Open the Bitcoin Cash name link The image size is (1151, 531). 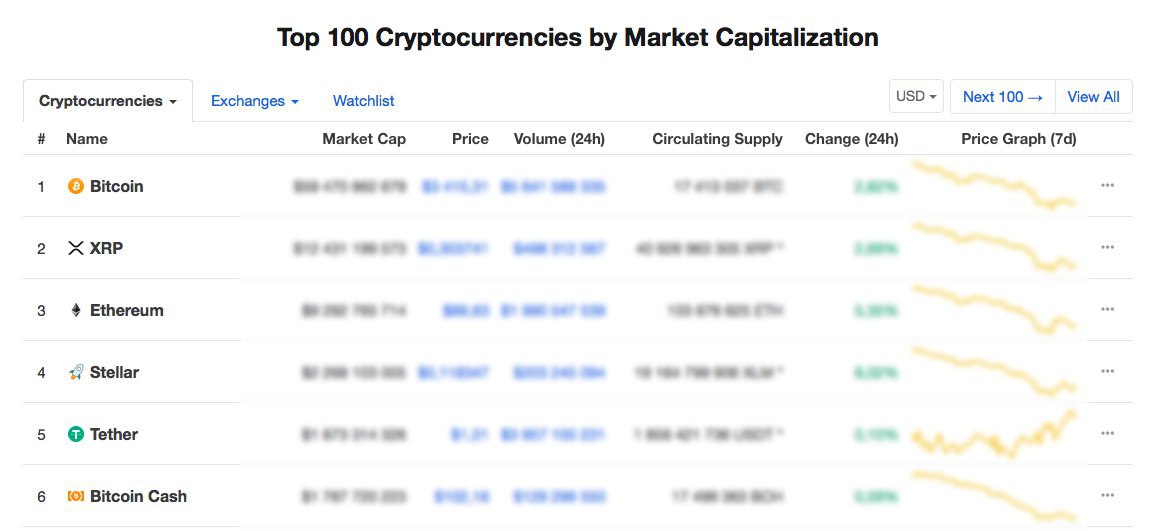tap(138, 496)
